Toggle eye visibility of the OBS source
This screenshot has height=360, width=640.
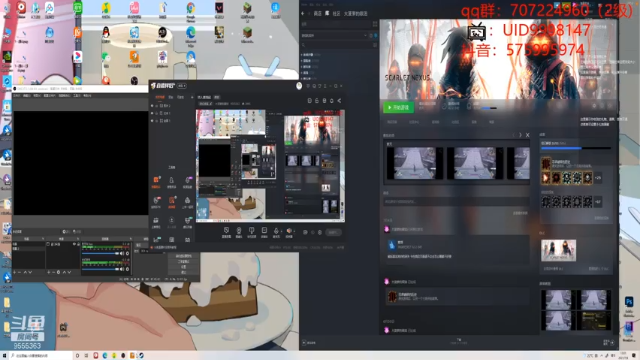pos(74,244)
